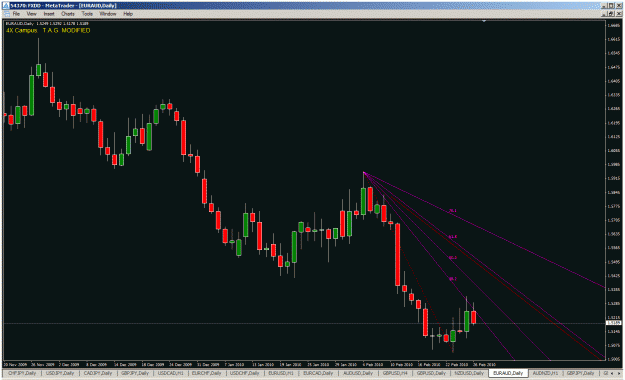This screenshot has width=625, height=380.
Task: Switch to the USDCAD,H1 chart tab
Action: coord(170,373)
